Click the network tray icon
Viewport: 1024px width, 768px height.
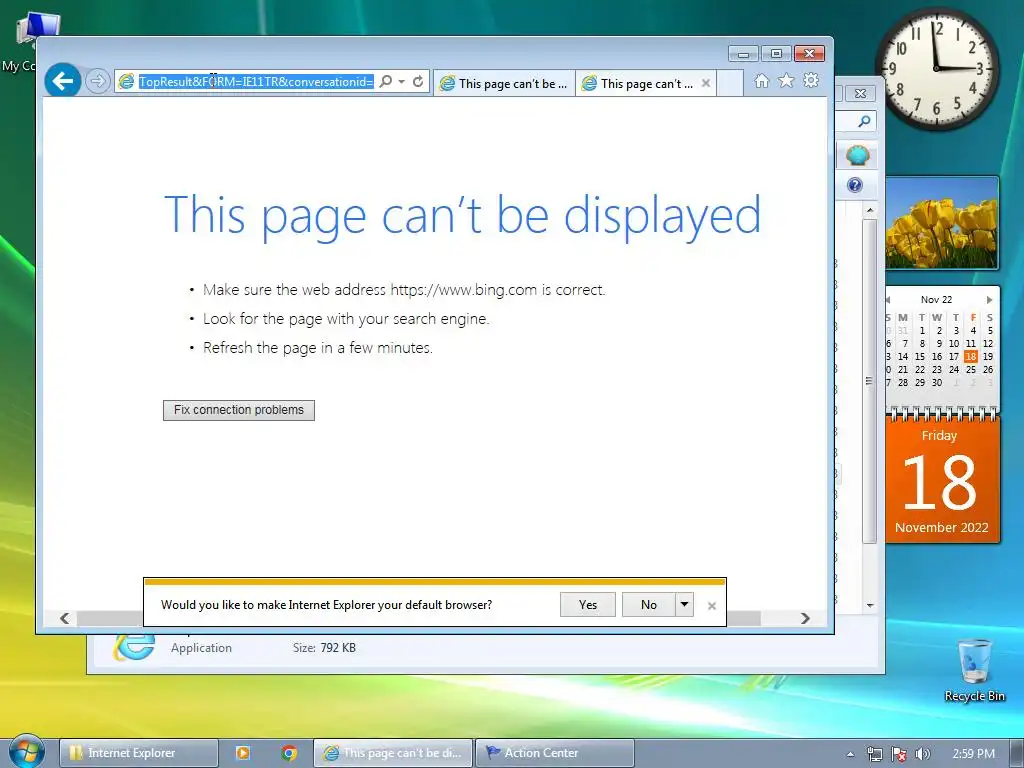pos(874,754)
